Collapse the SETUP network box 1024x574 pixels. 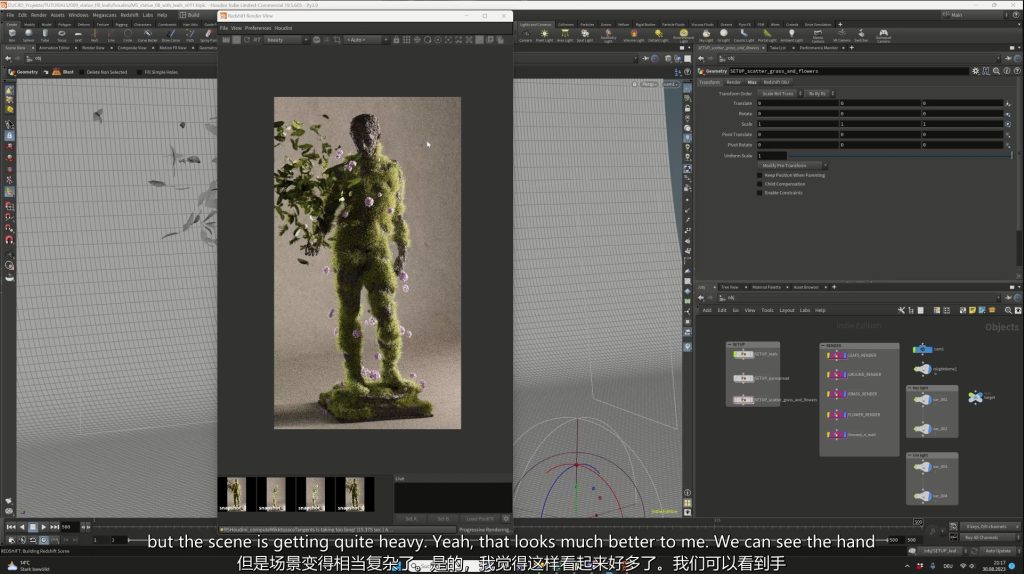coord(729,344)
